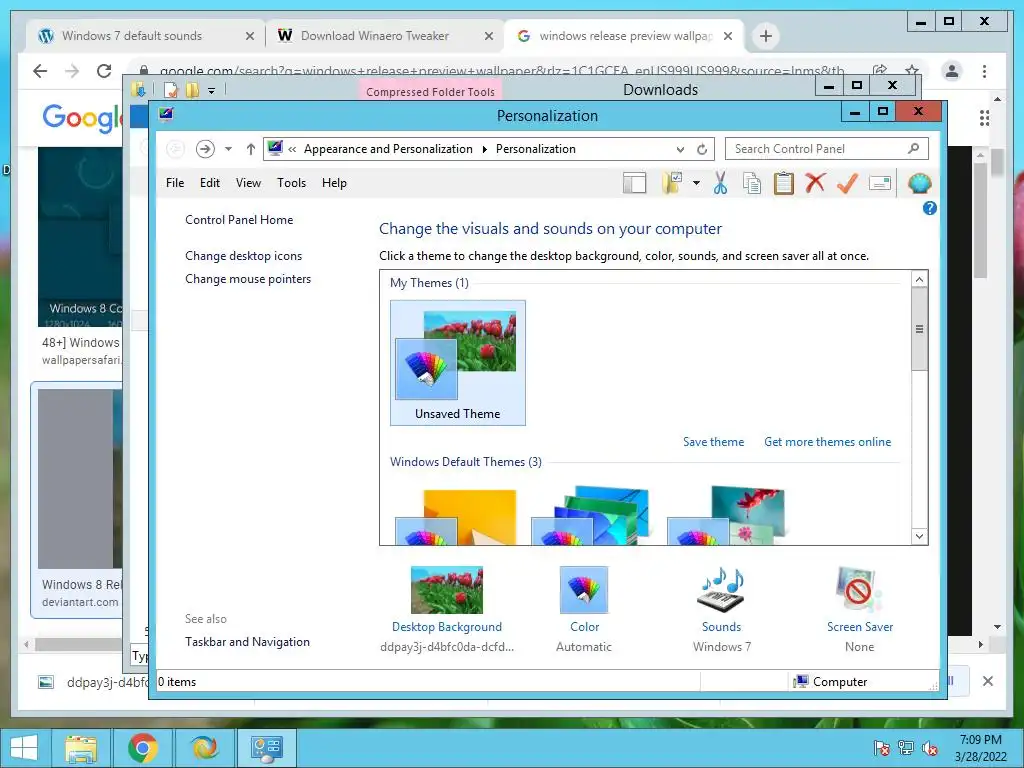The width and height of the screenshot is (1024, 768).
Task: Open File Explorer from taskbar
Action: (81, 748)
